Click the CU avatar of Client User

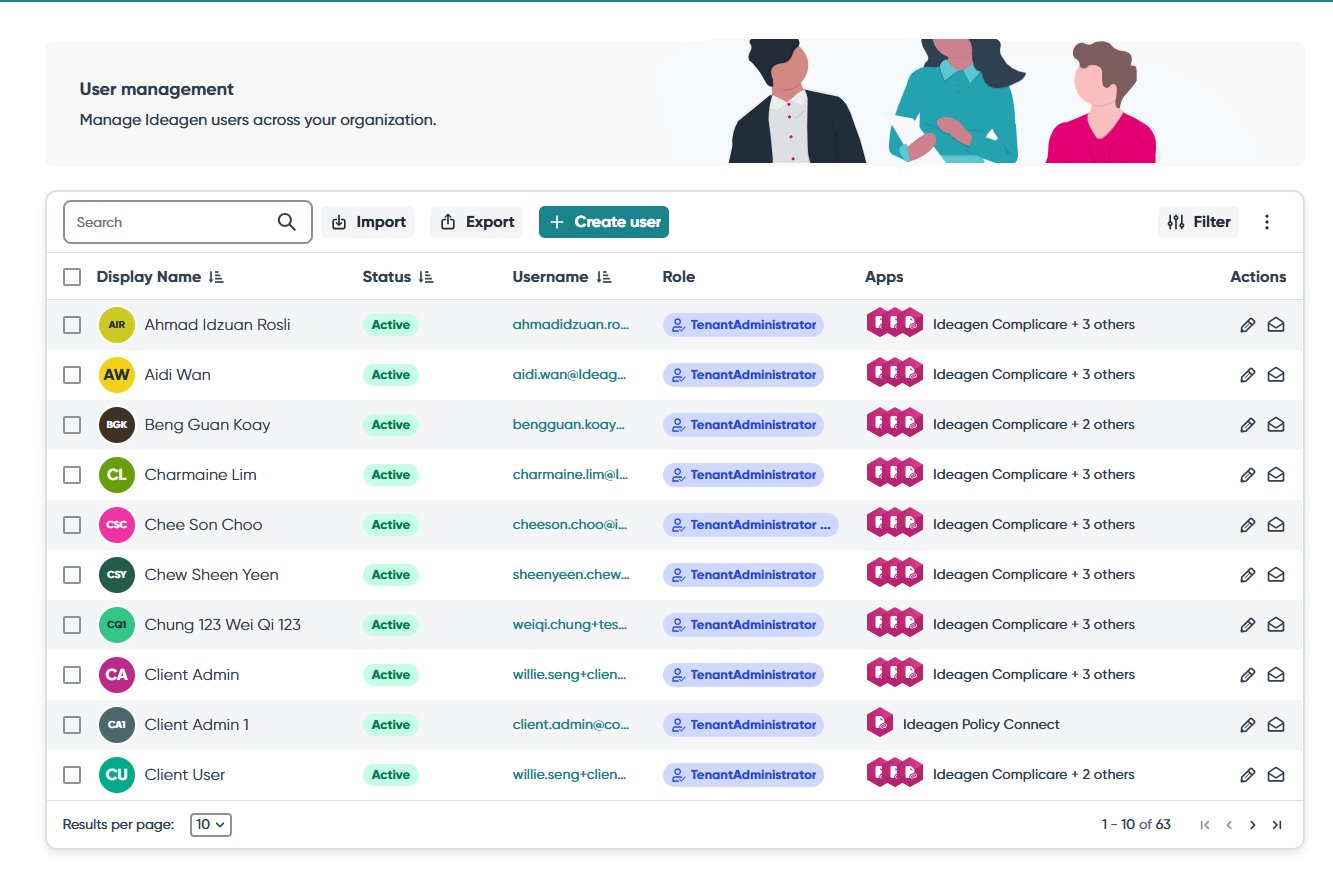(116, 775)
